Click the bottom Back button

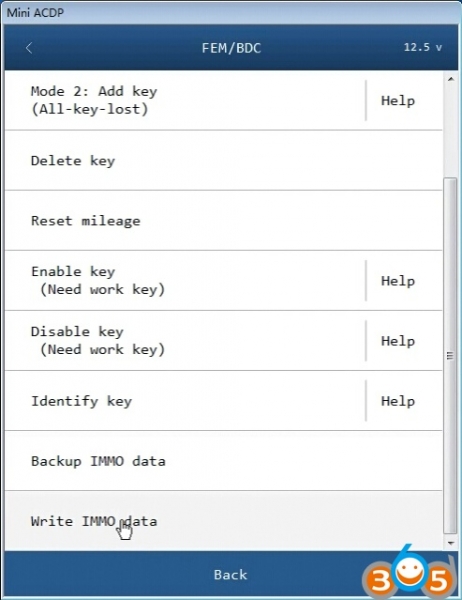(230, 574)
